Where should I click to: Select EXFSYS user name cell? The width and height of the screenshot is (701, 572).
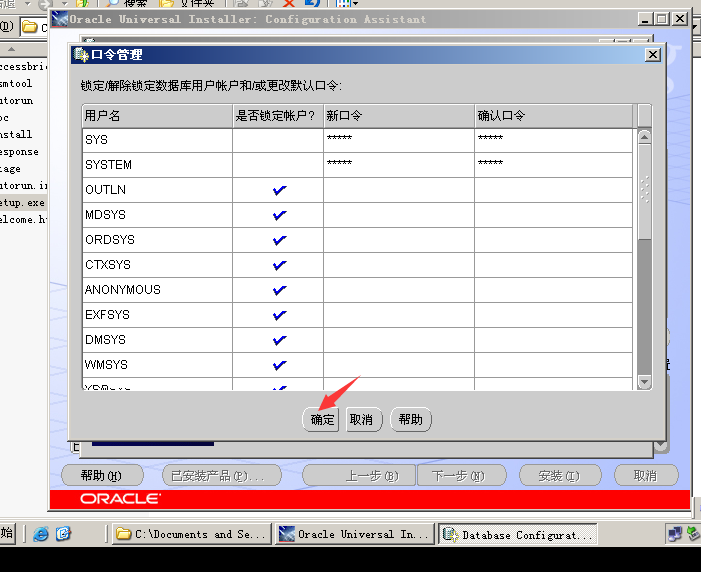157,315
